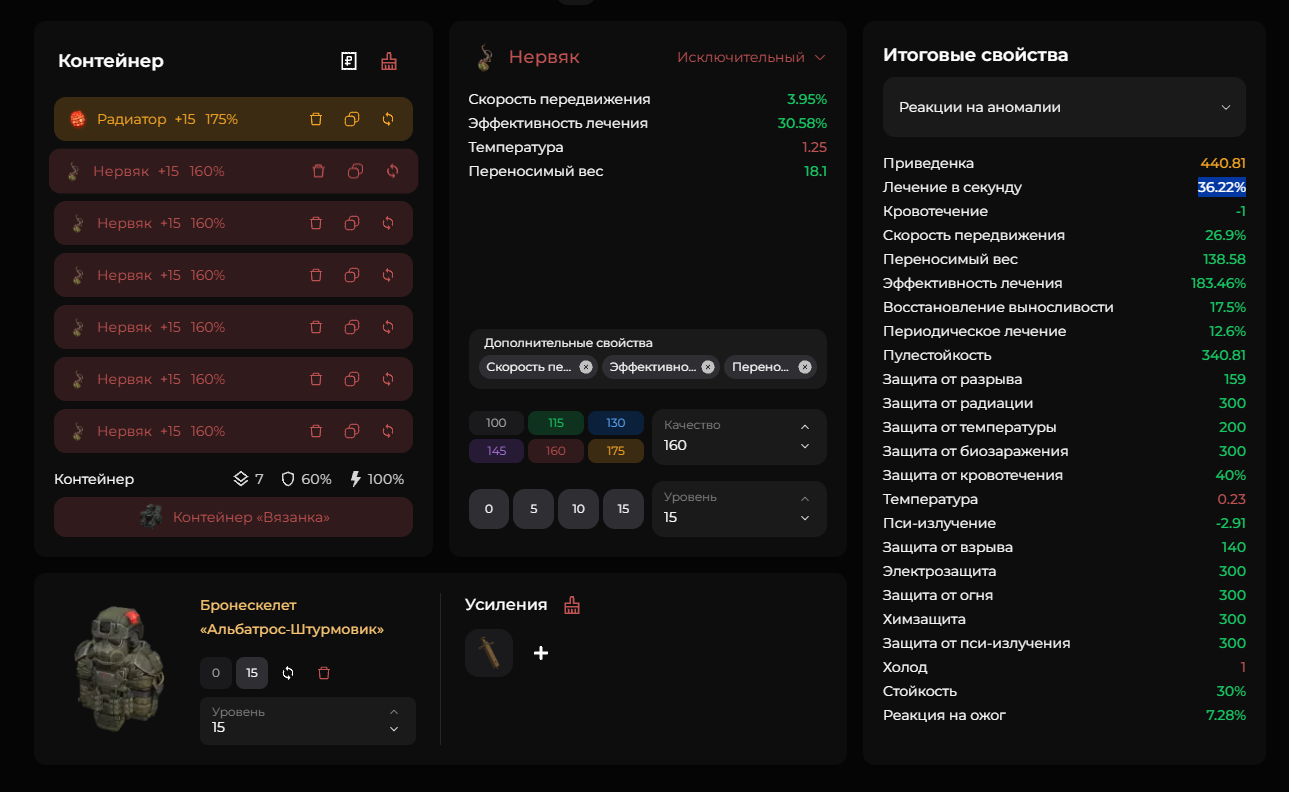Viewport: 1289px width, 792px height.
Task: Remove the Бронескелет armor with trash icon
Action: pyautogui.click(x=323, y=673)
